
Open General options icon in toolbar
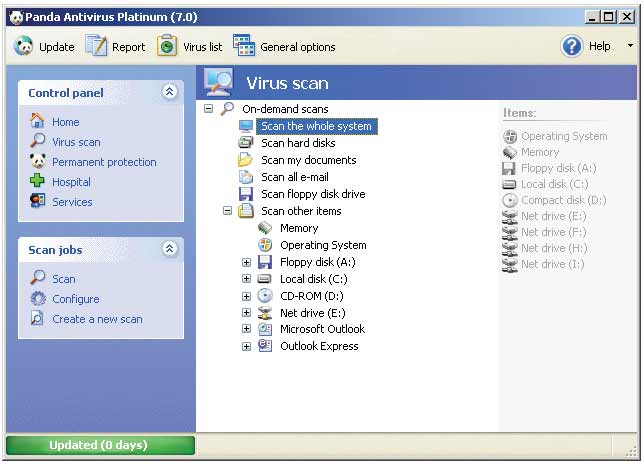click(244, 46)
